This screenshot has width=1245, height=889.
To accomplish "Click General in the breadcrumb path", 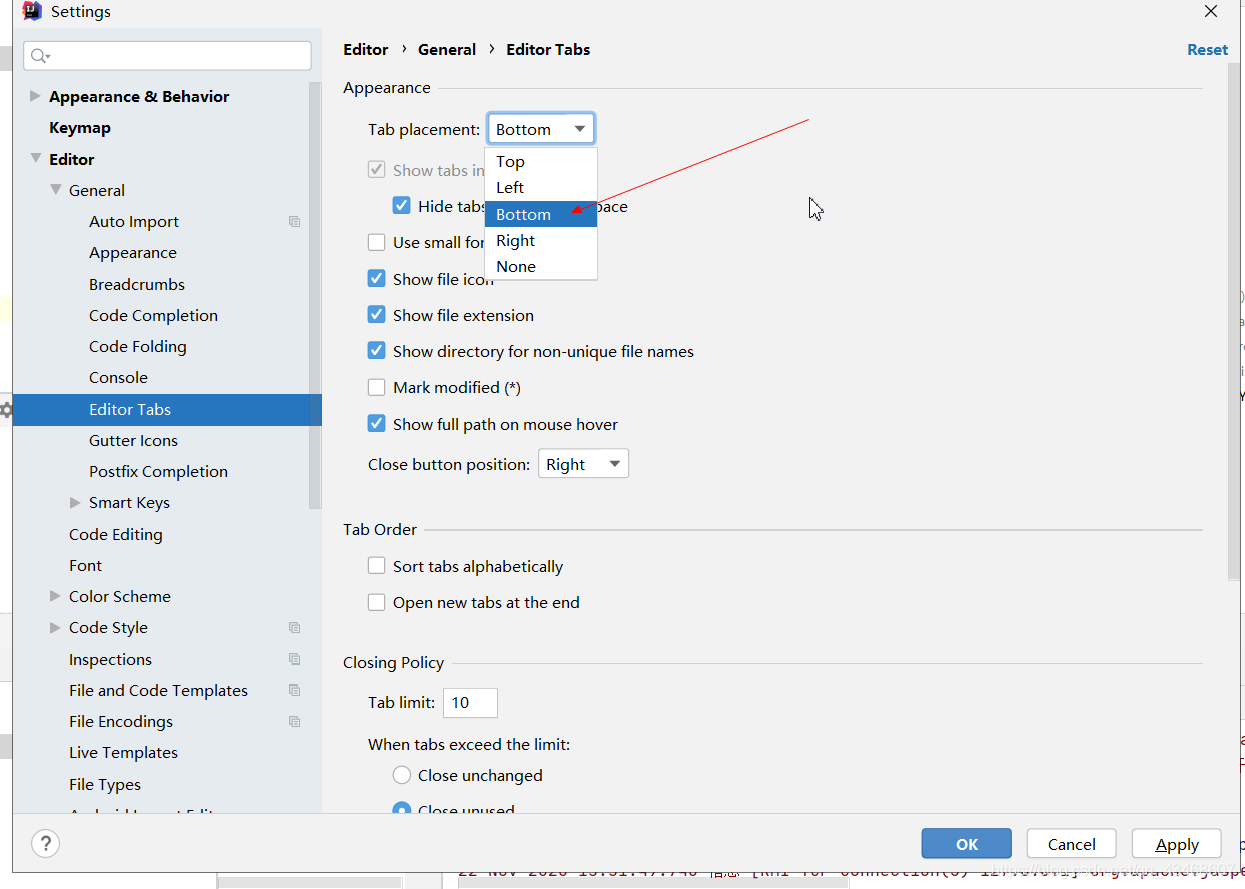I will pos(447,49).
